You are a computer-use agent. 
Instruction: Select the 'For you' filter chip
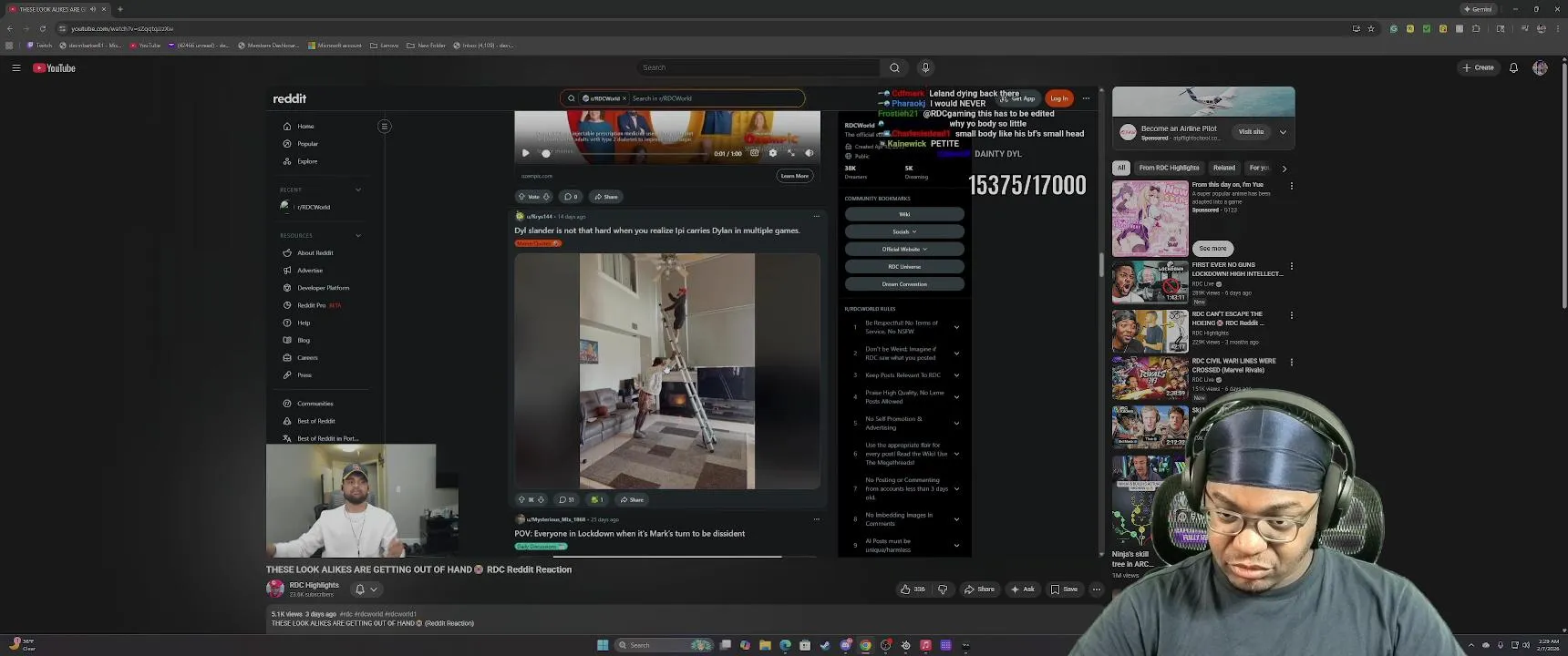click(1259, 168)
